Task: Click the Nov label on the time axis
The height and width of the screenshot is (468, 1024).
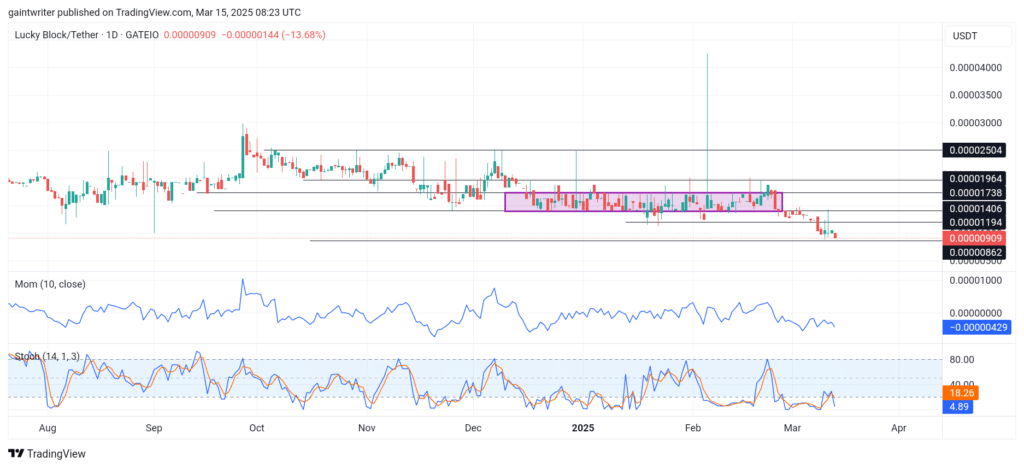Action: (x=367, y=428)
